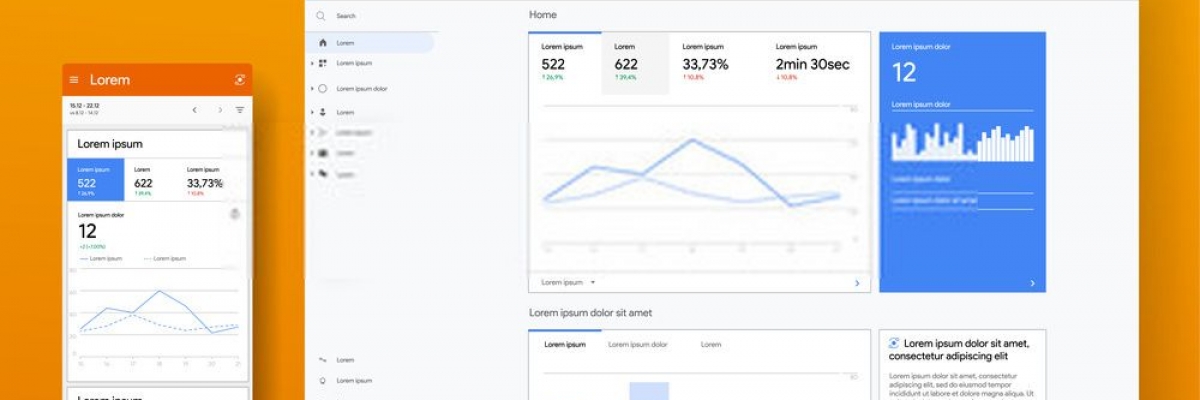This screenshot has width=1200, height=400.
Task: Click the arrow at blue card footer
Action: (x=1032, y=283)
